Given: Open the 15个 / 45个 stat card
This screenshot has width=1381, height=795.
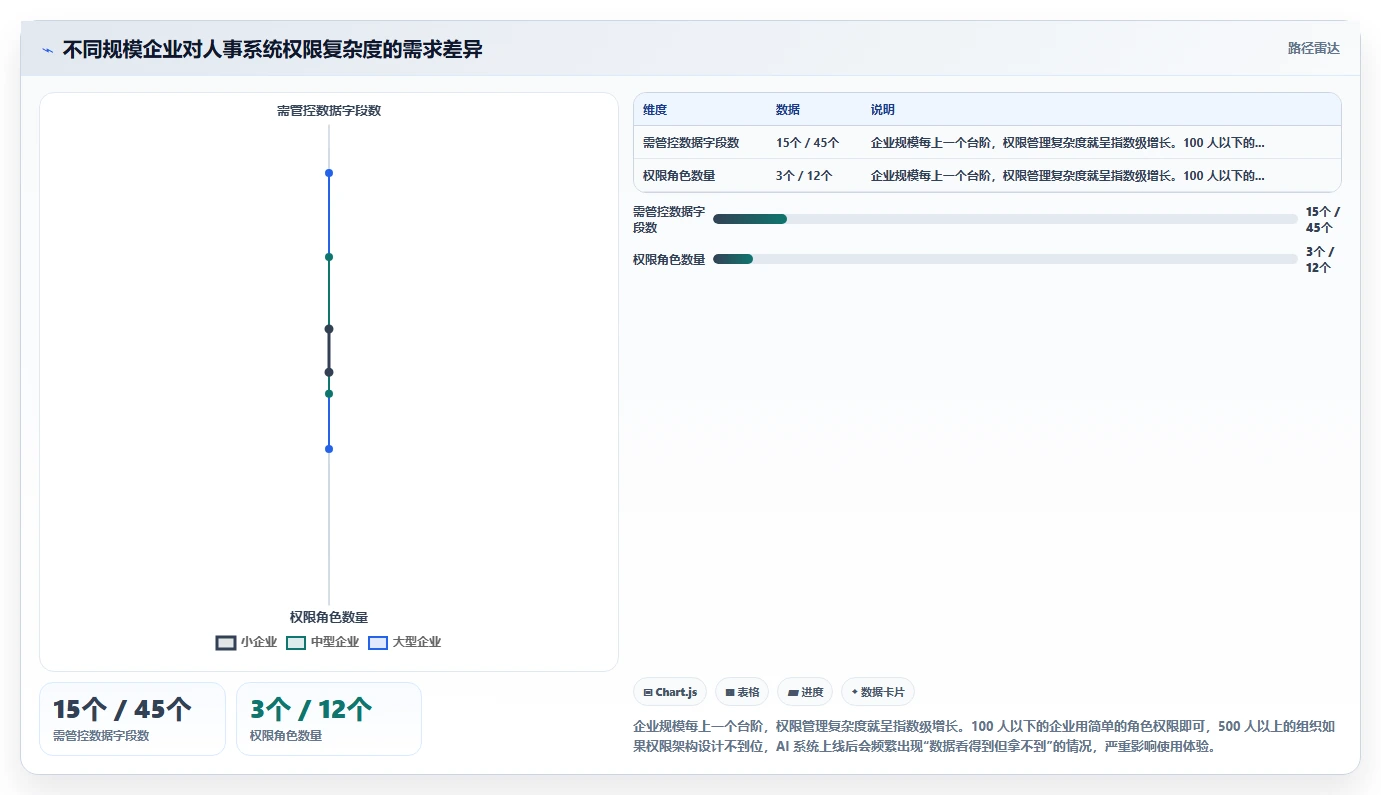Looking at the screenshot, I should [x=132, y=719].
